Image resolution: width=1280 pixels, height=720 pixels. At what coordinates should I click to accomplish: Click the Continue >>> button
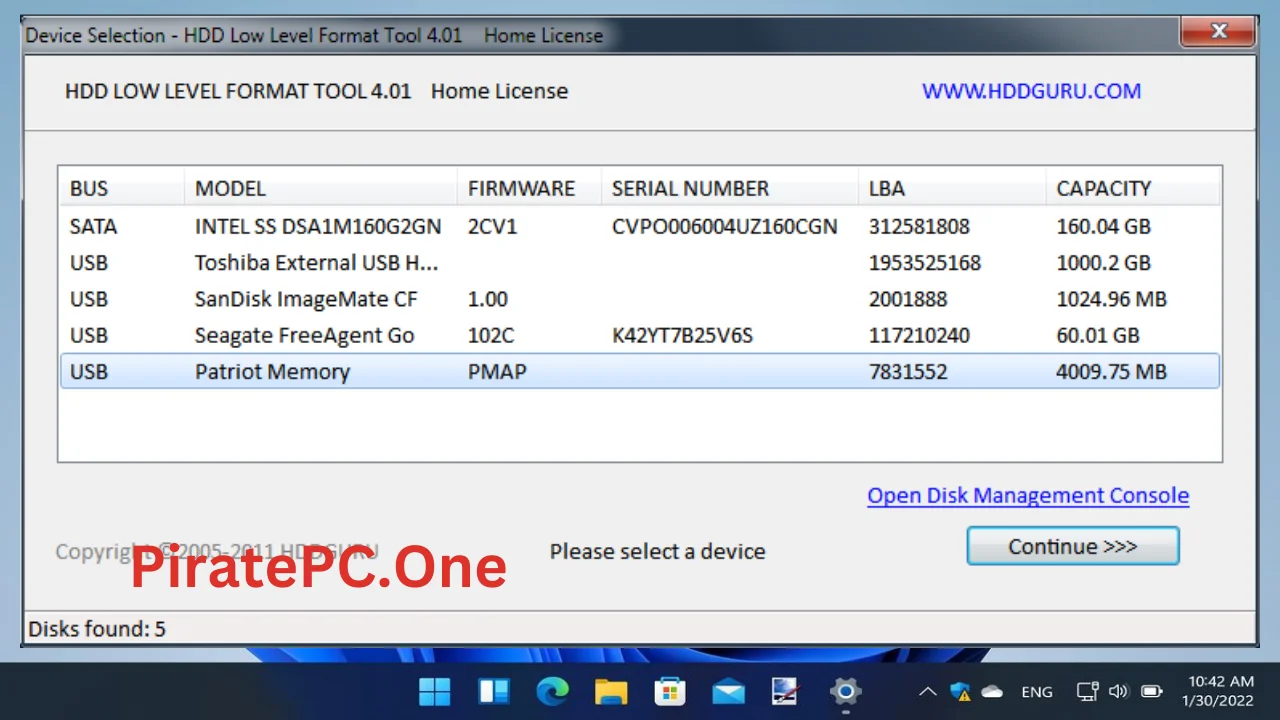pos(1073,547)
